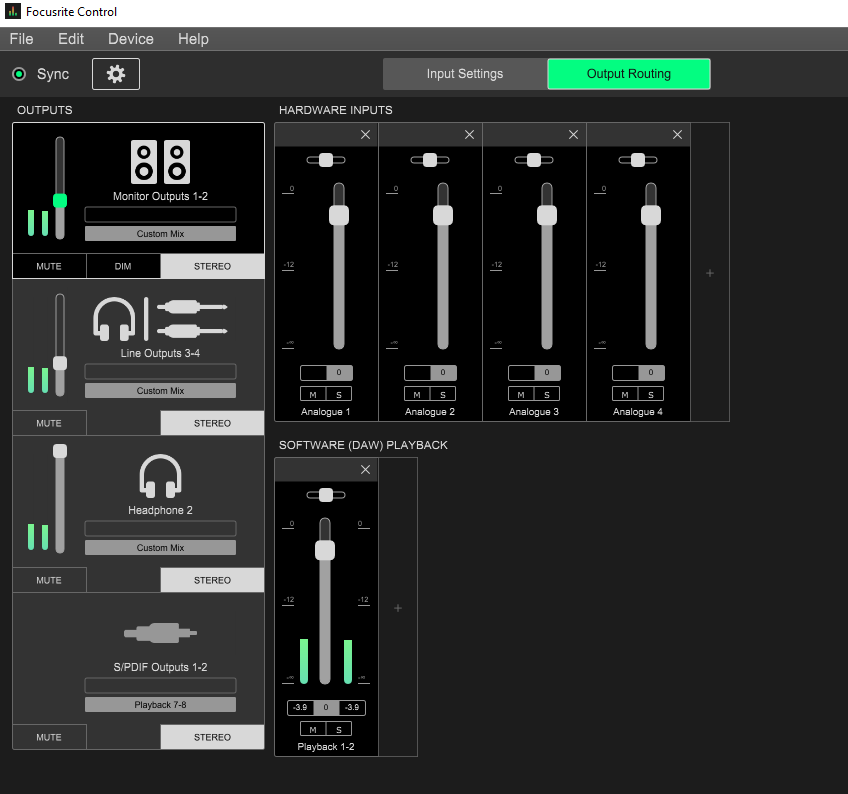Add a software playback channel with plus

[398, 608]
